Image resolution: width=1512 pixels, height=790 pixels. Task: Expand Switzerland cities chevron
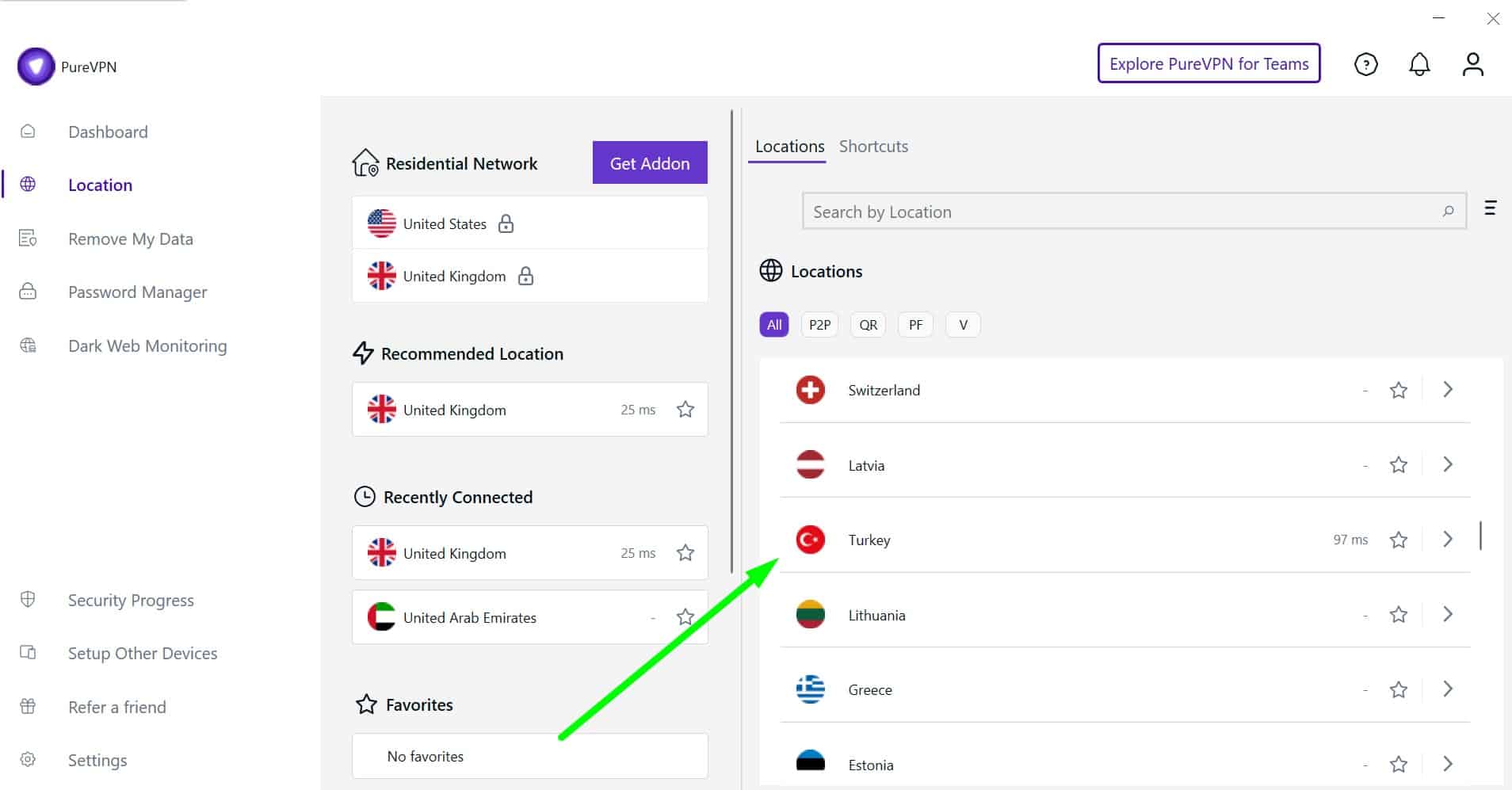coord(1448,389)
